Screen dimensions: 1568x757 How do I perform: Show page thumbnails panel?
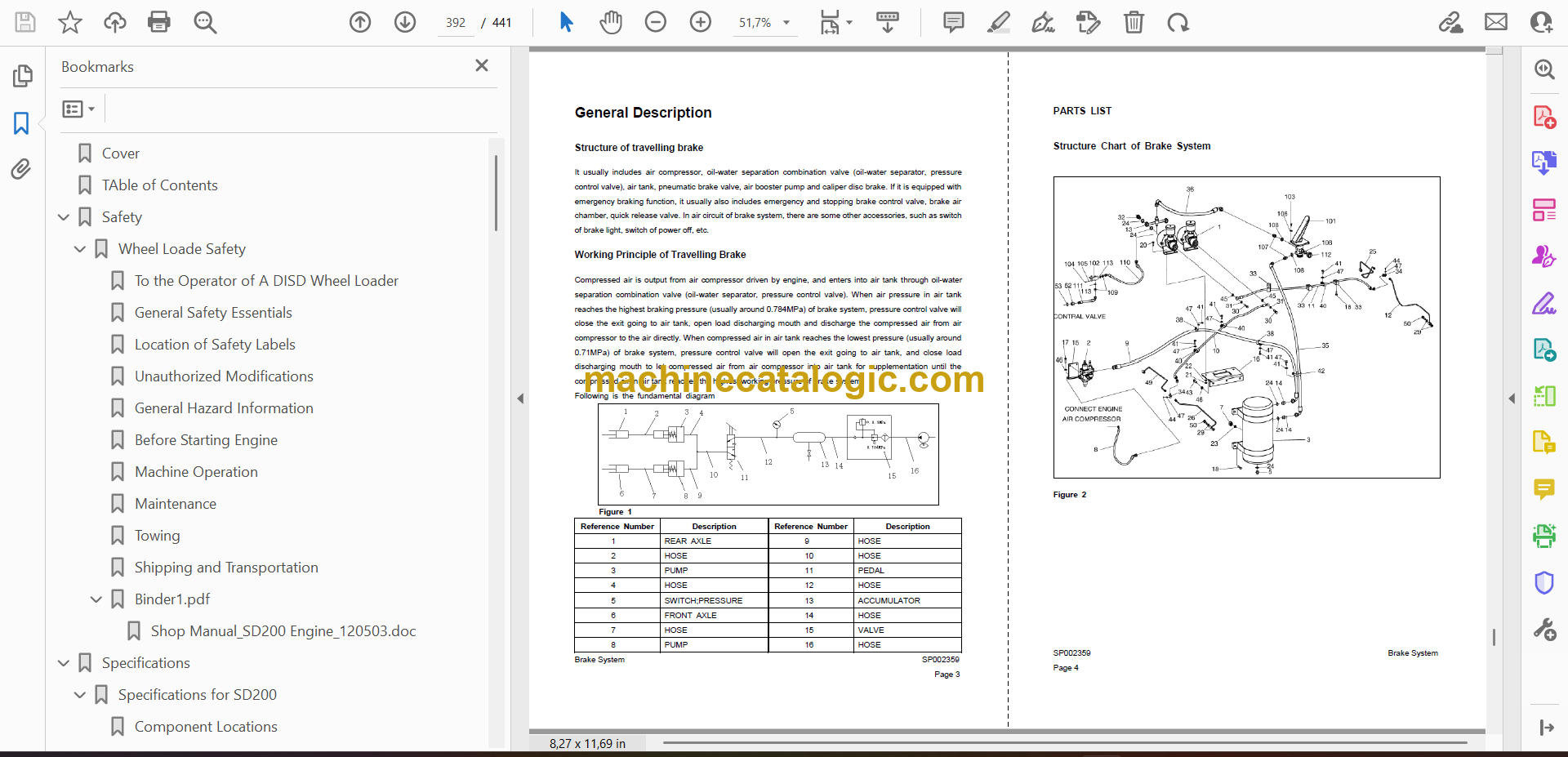22,76
